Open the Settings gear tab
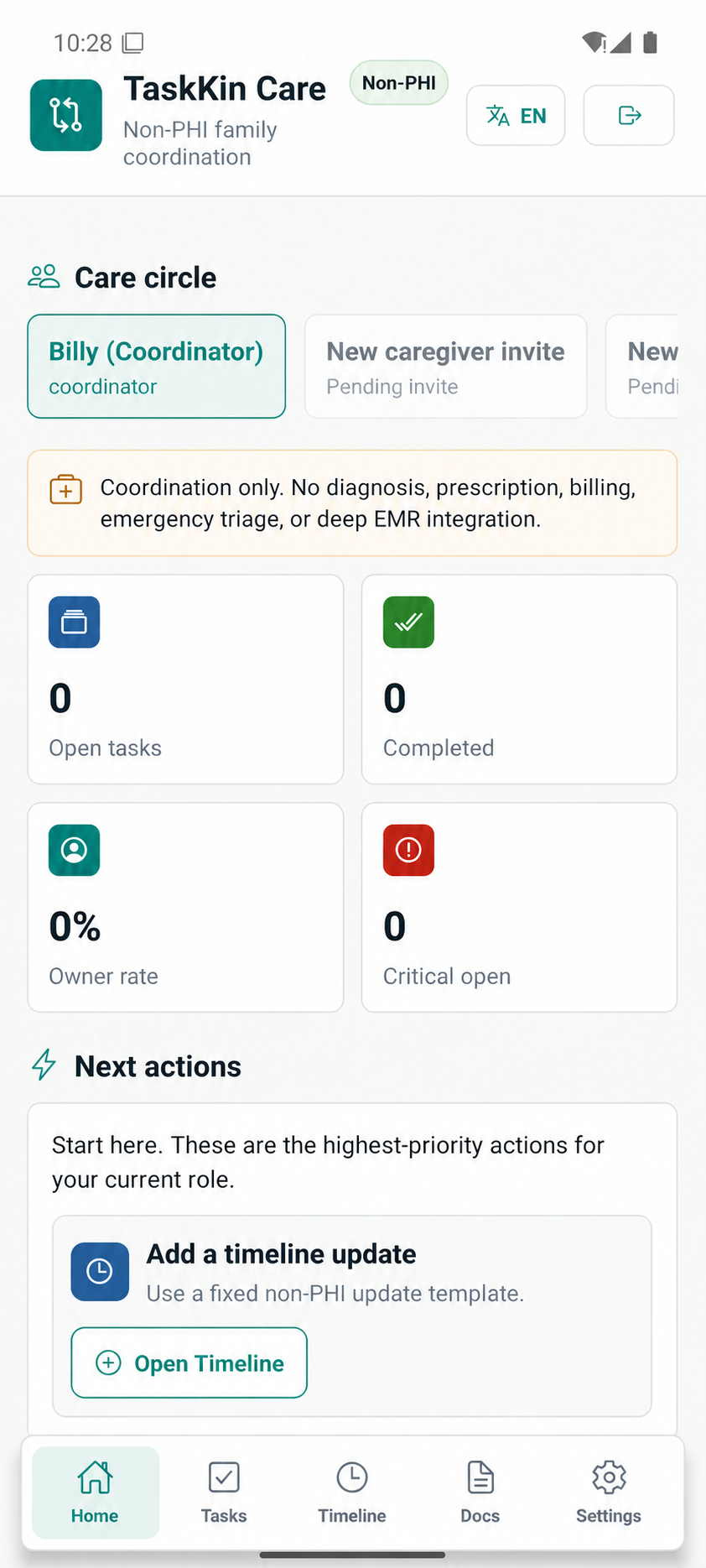The height and width of the screenshot is (1568, 706). 609,1492
